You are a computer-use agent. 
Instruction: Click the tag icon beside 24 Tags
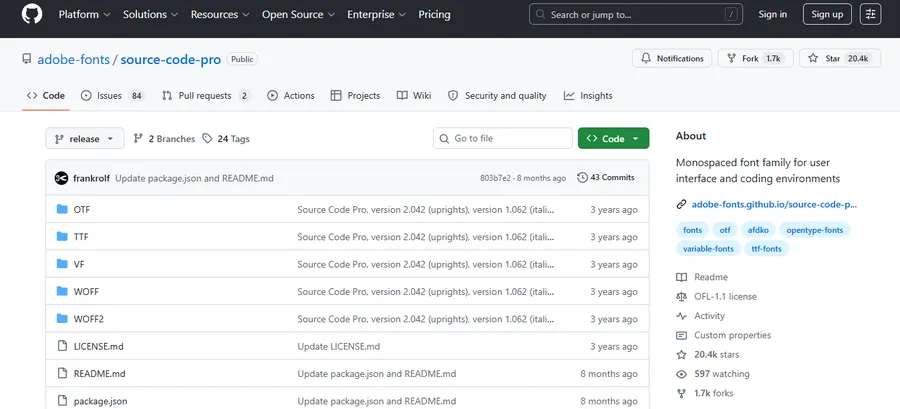(207, 138)
